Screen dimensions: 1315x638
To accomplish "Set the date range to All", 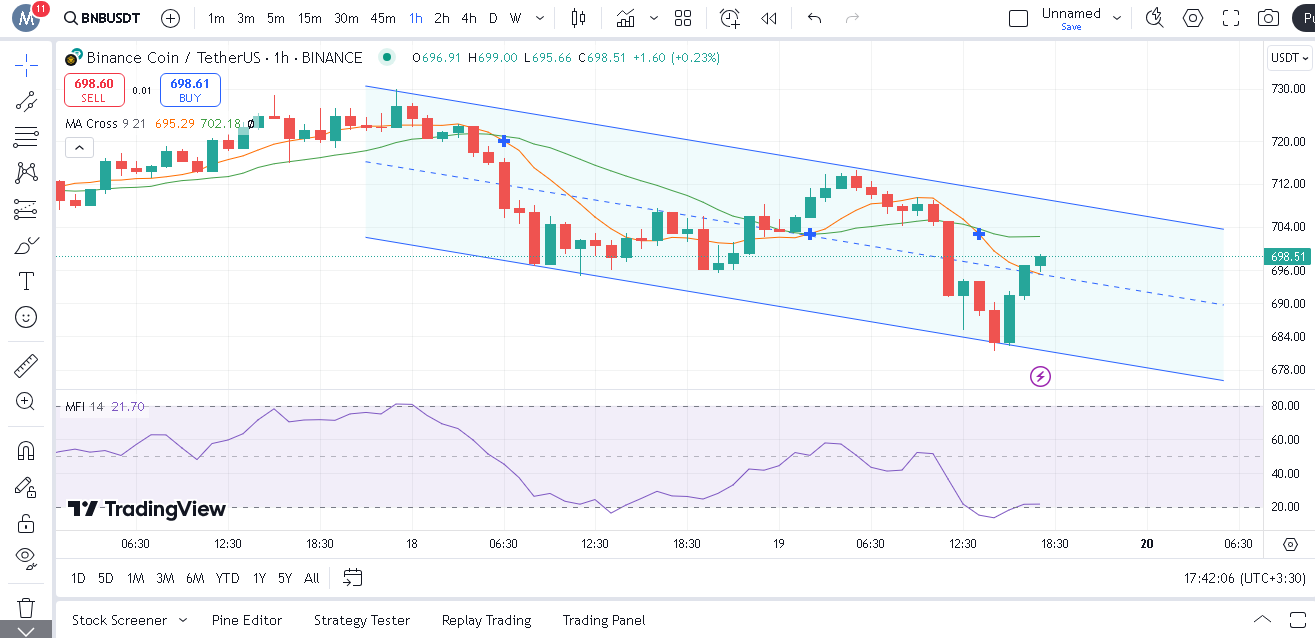I will click(x=312, y=578).
